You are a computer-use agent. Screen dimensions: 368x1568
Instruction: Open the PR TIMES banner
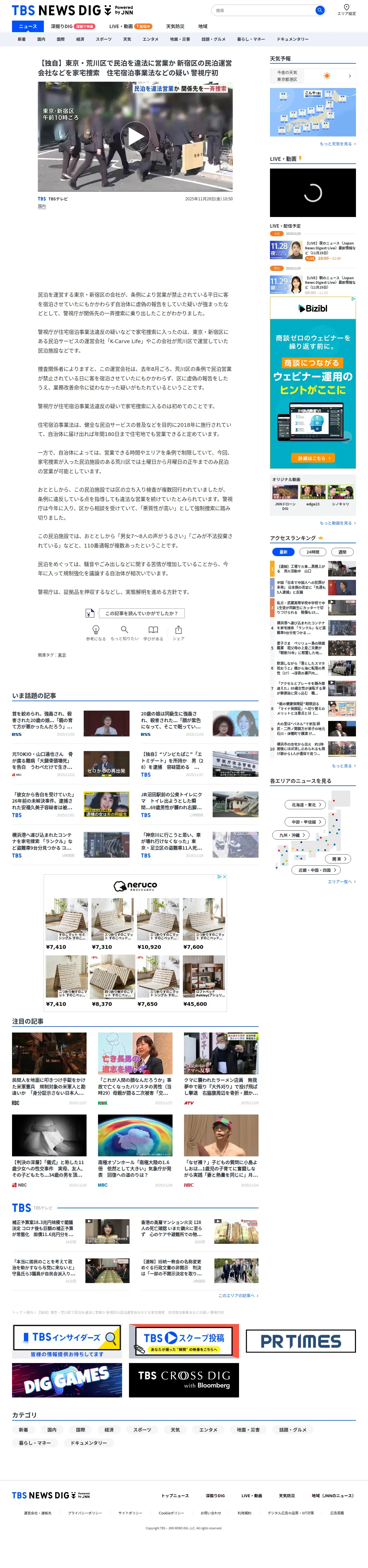click(300, 1341)
